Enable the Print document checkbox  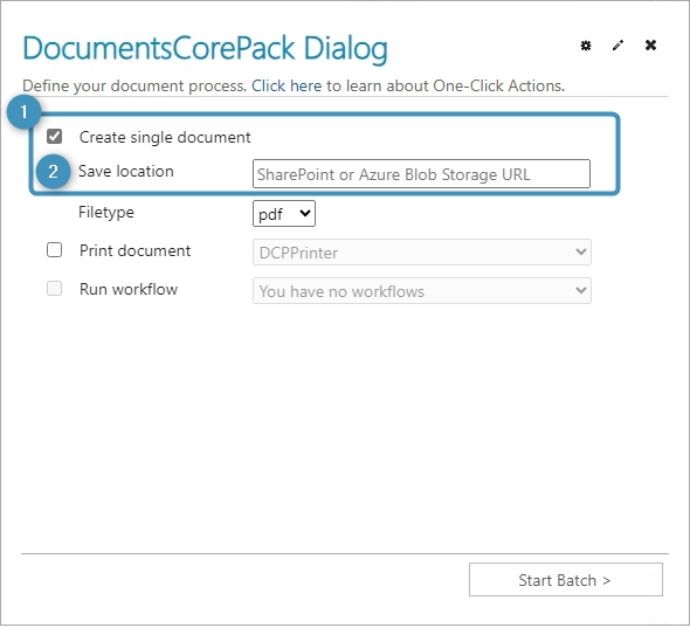click(x=55, y=251)
